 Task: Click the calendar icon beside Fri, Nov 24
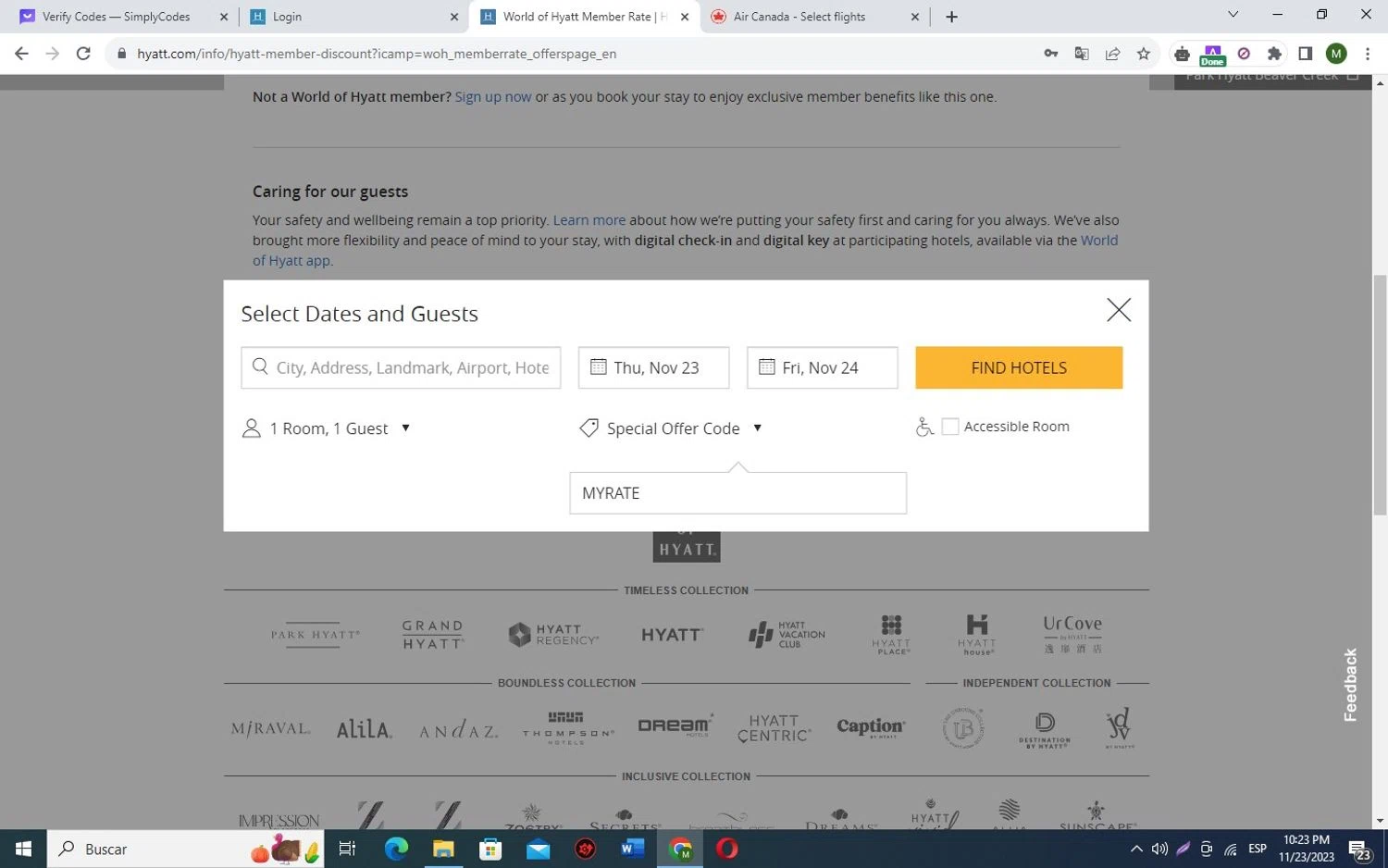767,366
